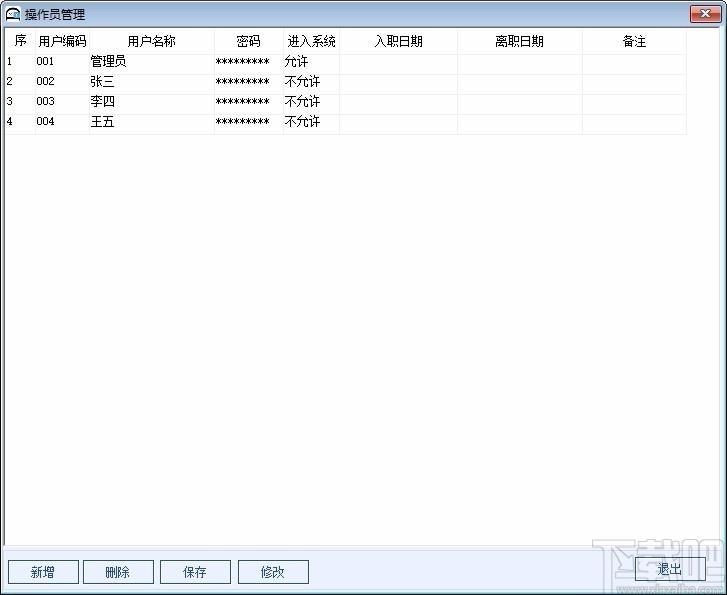Click sequence number 1 in first row
The height and width of the screenshot is (595, 727).
[x=10, y=61]
